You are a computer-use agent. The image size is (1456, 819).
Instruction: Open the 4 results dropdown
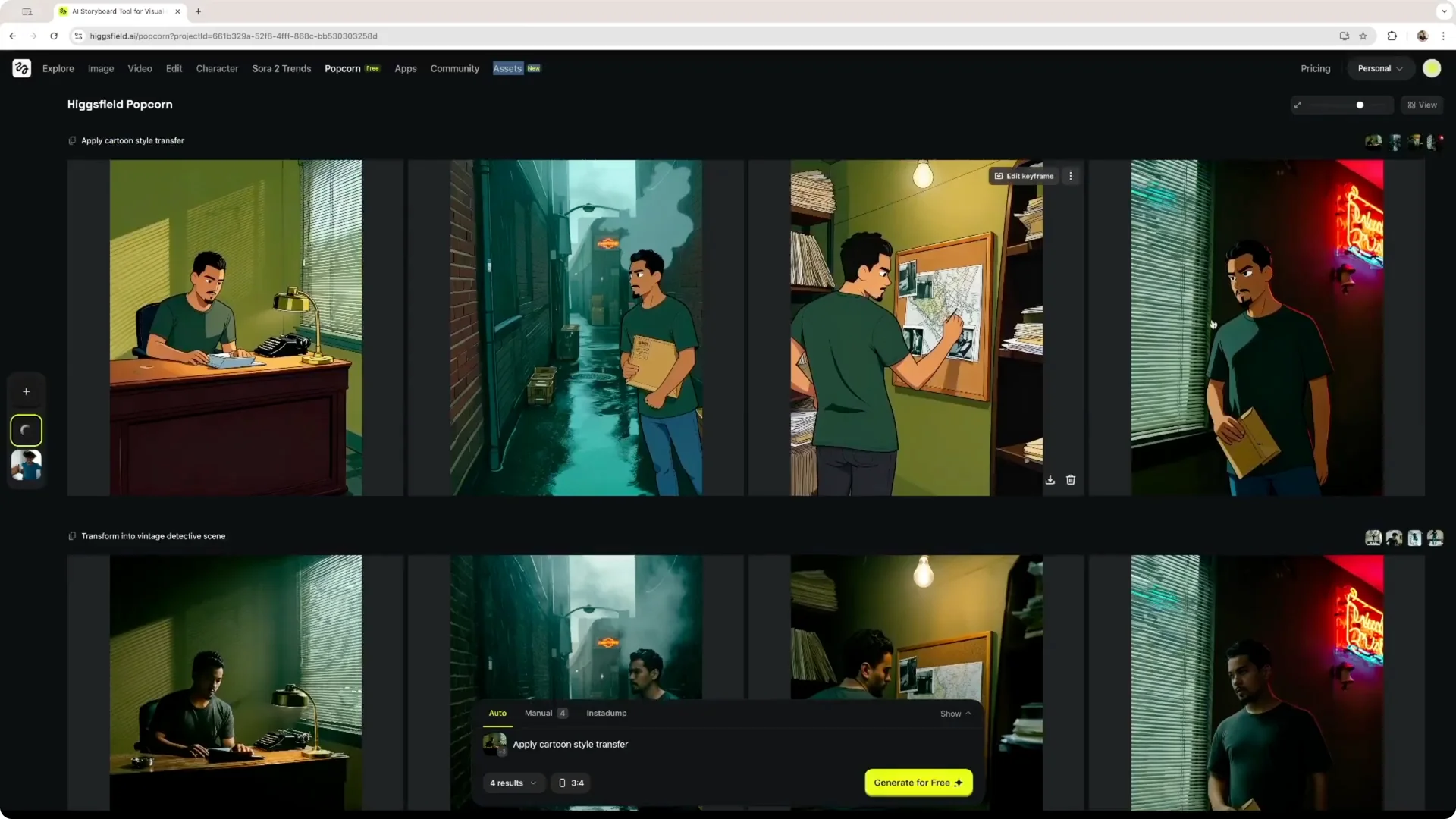513,783
